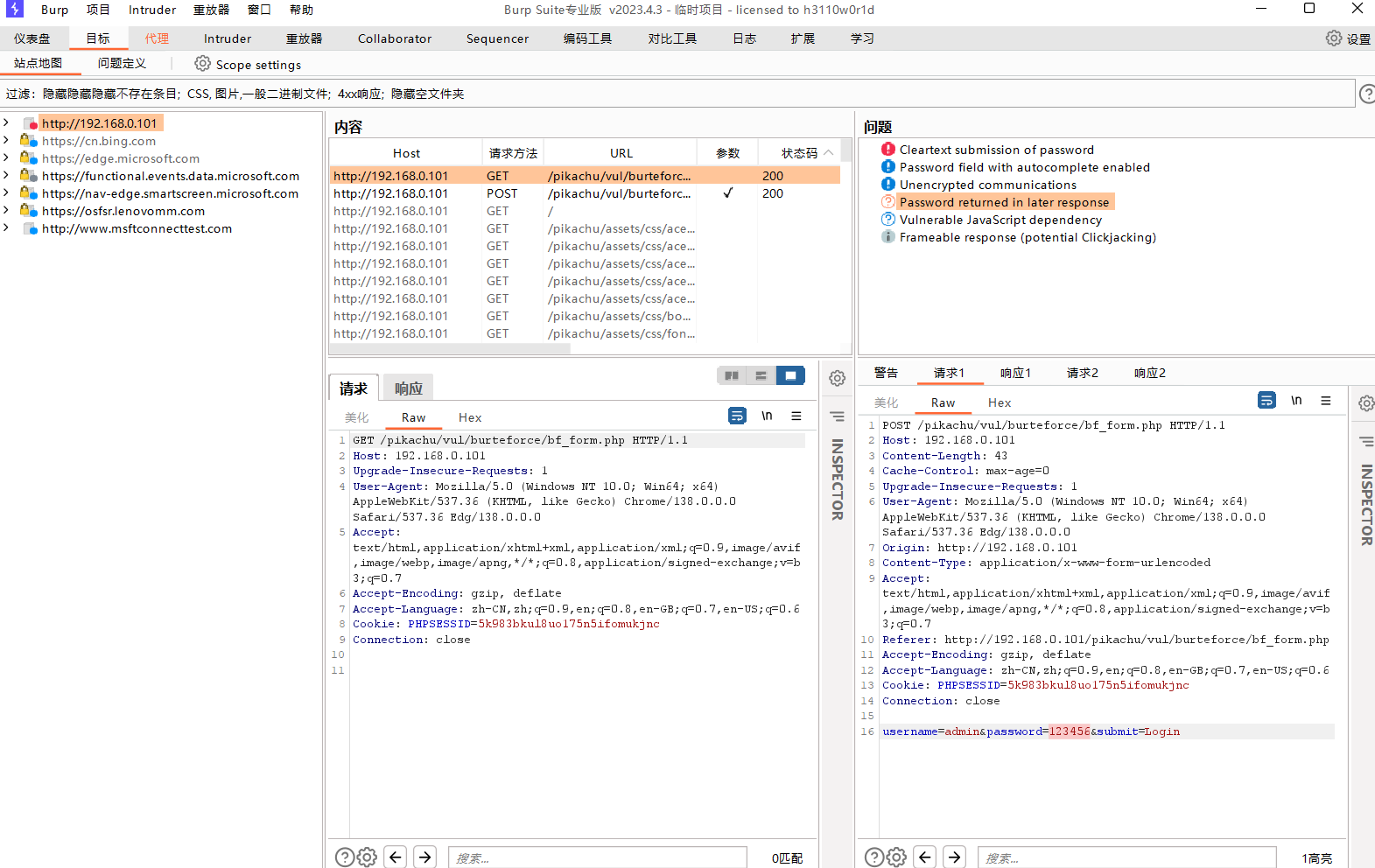Viewport: 1375px width, 868px height.
Task: Click left search help question icon
Action: pos(345,857)
